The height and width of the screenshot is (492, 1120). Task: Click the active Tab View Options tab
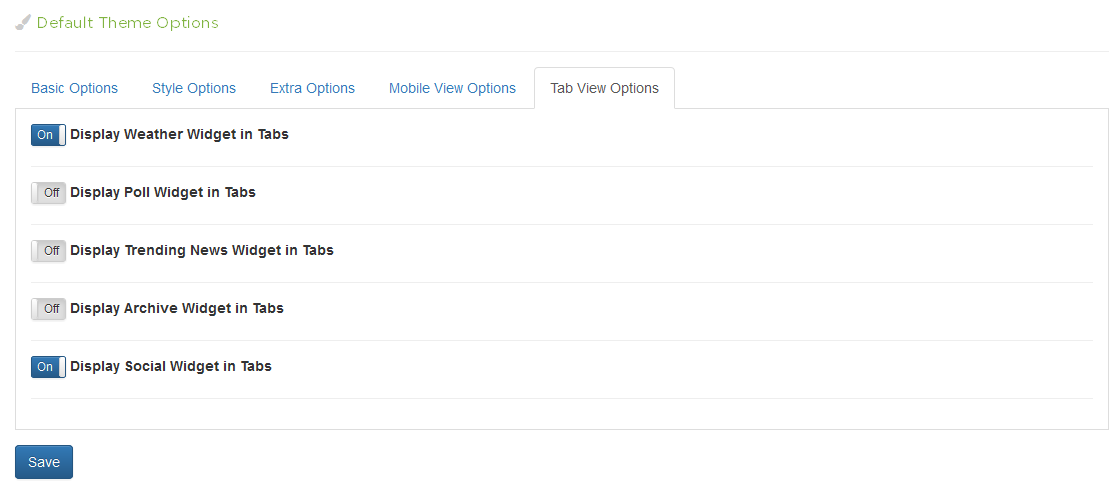point(604,88)
